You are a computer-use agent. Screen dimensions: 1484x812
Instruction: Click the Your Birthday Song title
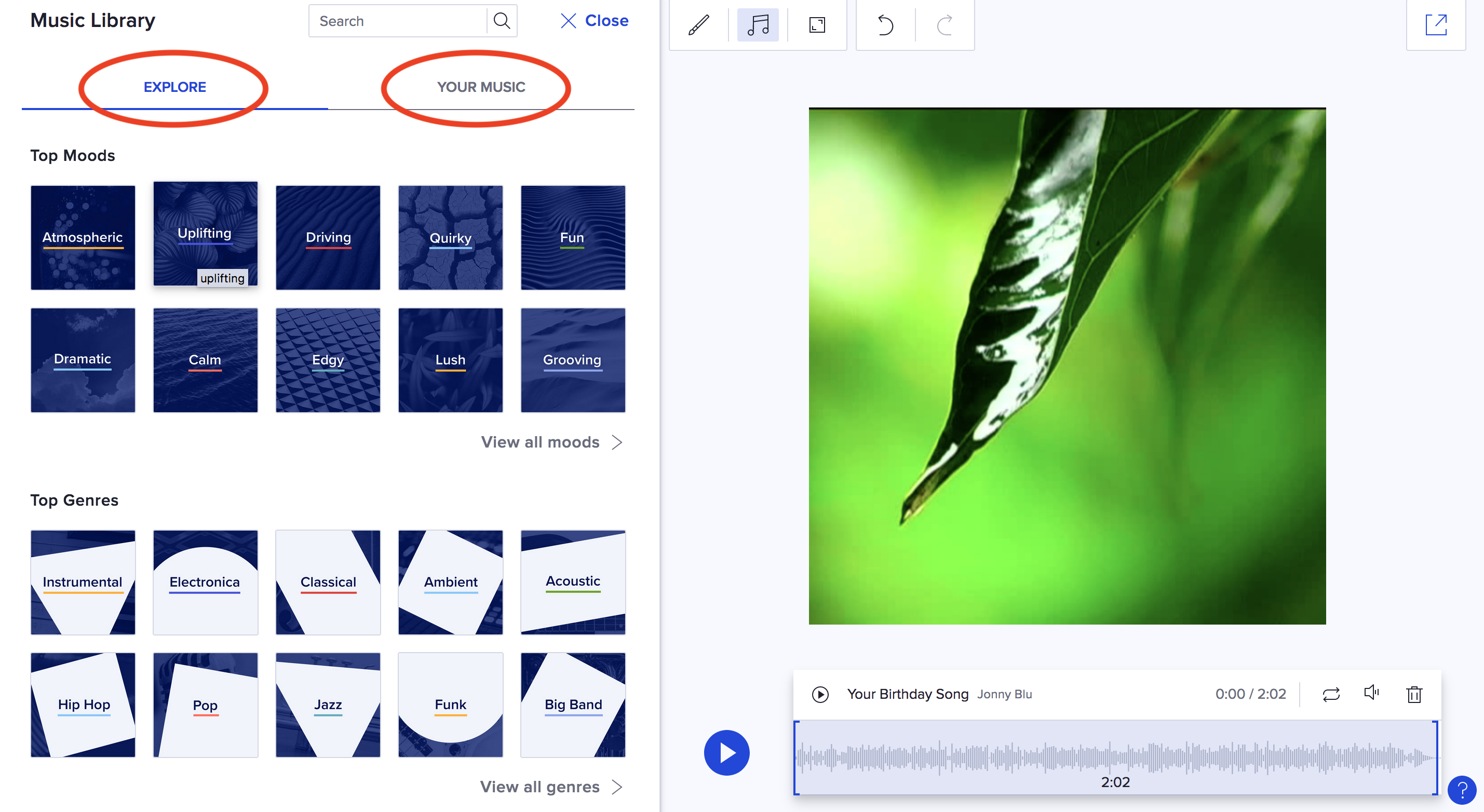(x=907, y=694)
